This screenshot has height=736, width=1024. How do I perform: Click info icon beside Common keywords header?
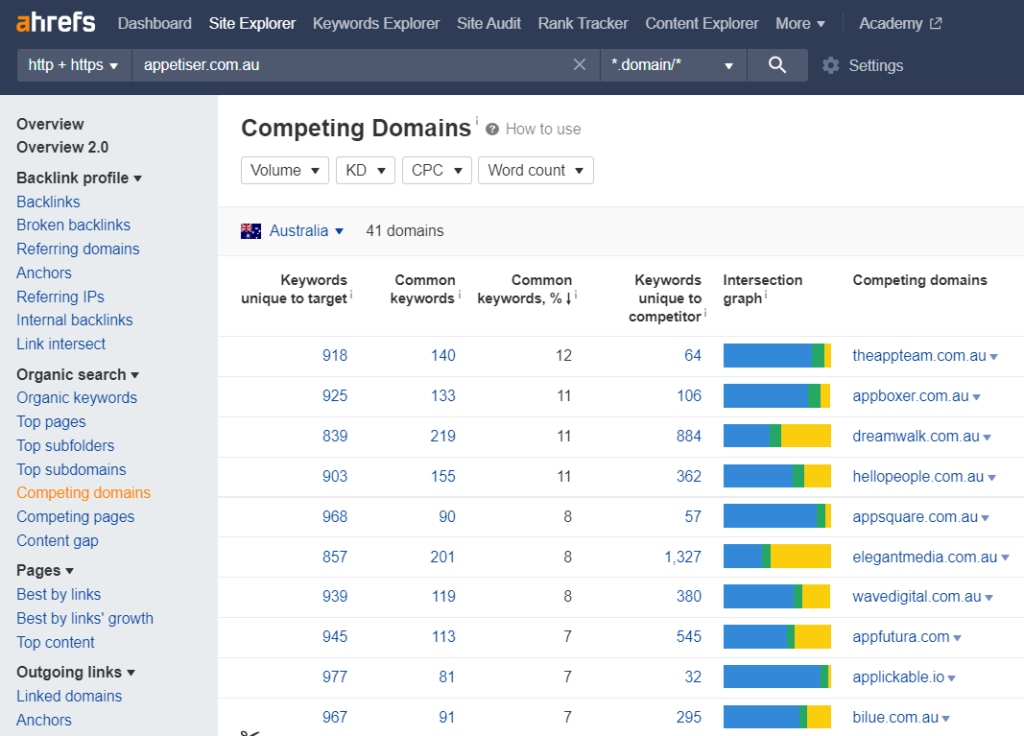point(459,295)
